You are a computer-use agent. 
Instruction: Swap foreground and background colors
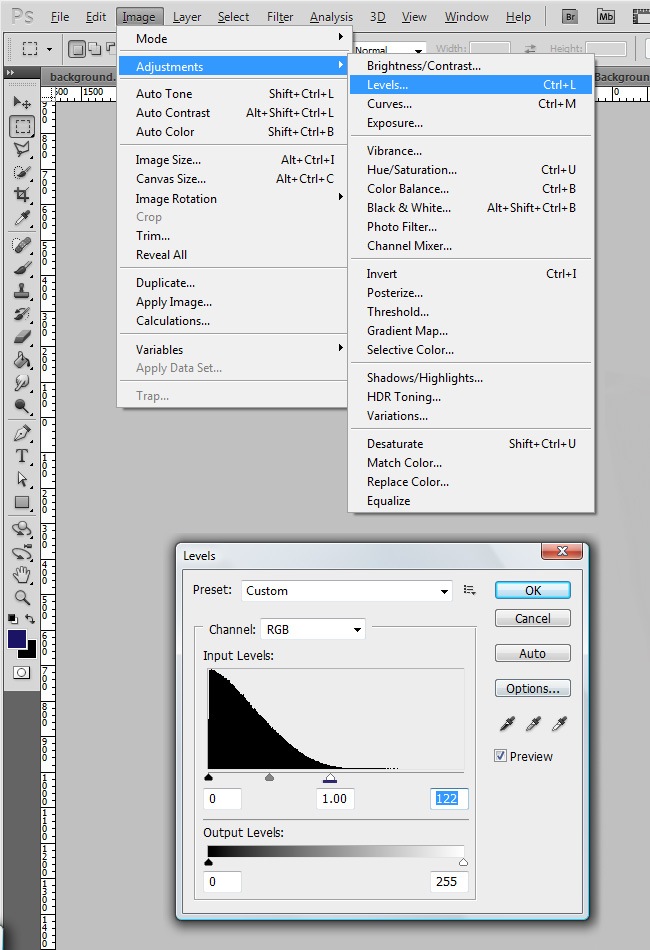(31, 620)
